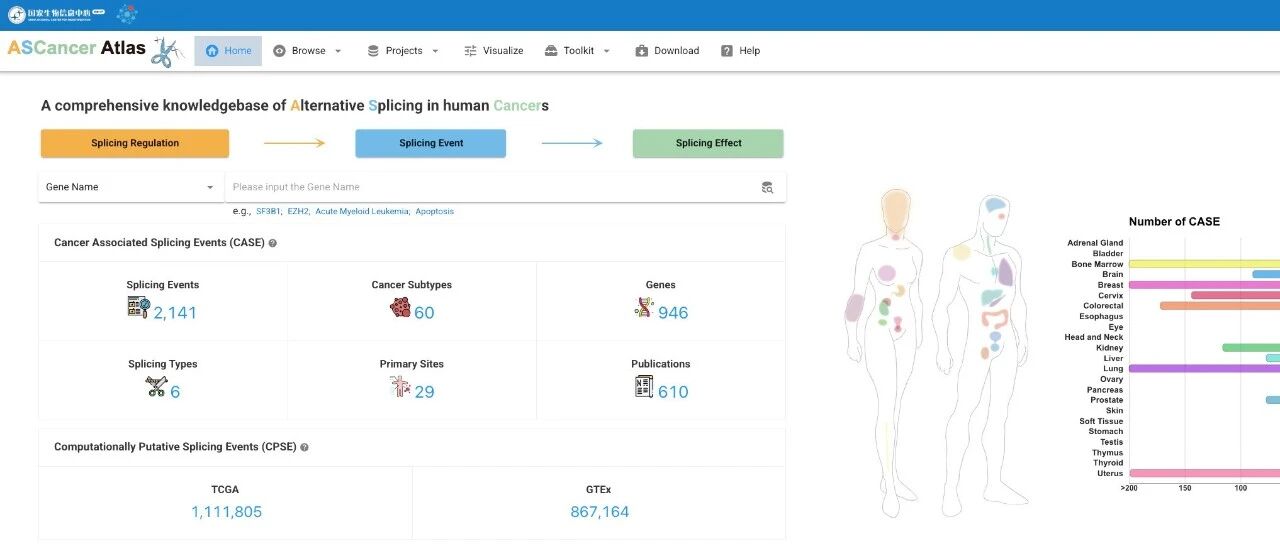Click the SF3B1 example link
Viewport: 1280px width, 544px height.
click(x=269, y=212)
